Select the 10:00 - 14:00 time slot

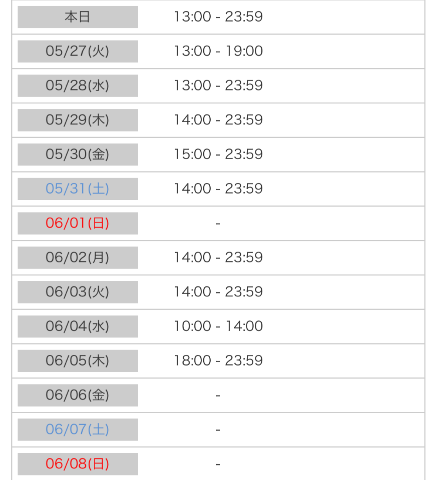(219, 326)
